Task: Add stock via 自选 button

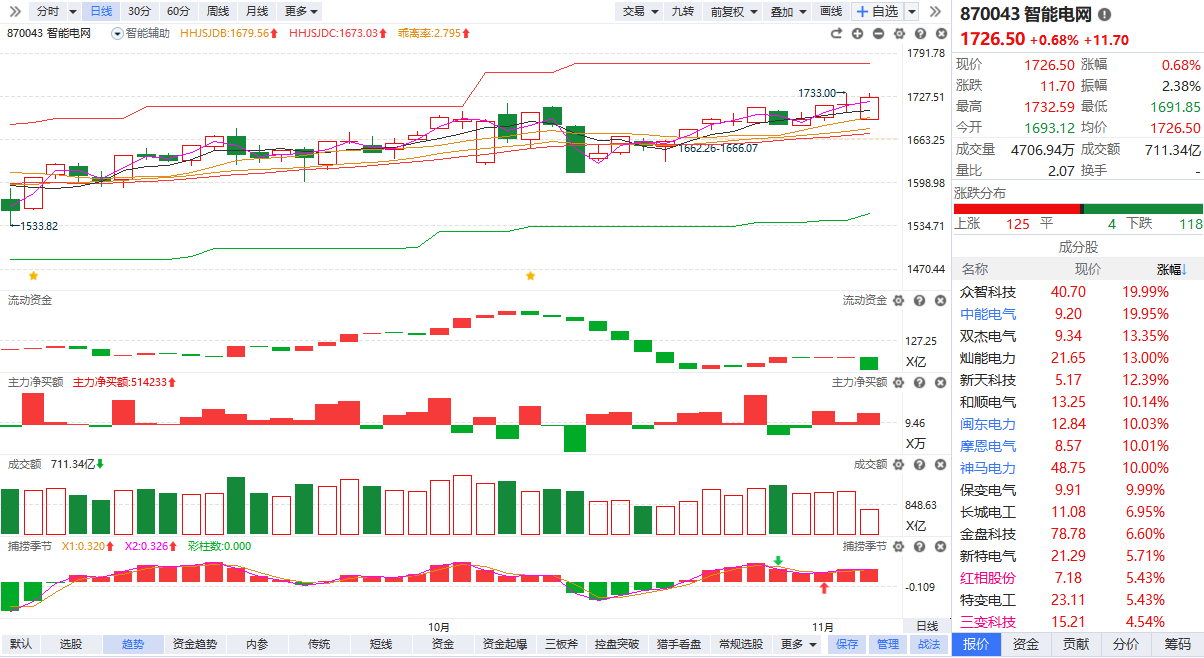Action: [x=877, y=11]
